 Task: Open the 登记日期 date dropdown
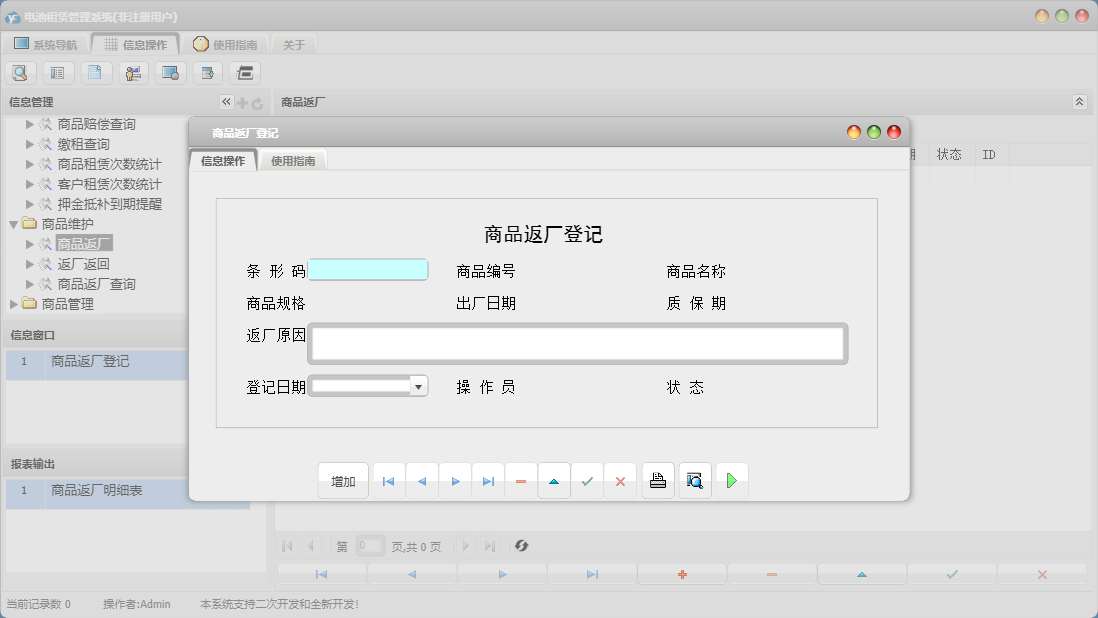[417, 385]
